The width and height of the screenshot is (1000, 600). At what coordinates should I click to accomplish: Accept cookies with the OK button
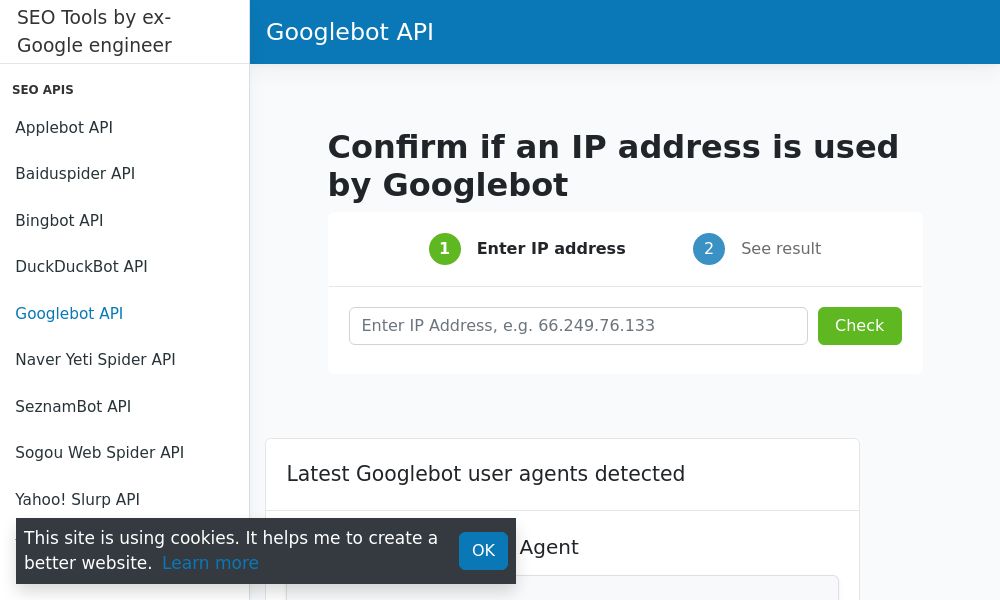483,551
